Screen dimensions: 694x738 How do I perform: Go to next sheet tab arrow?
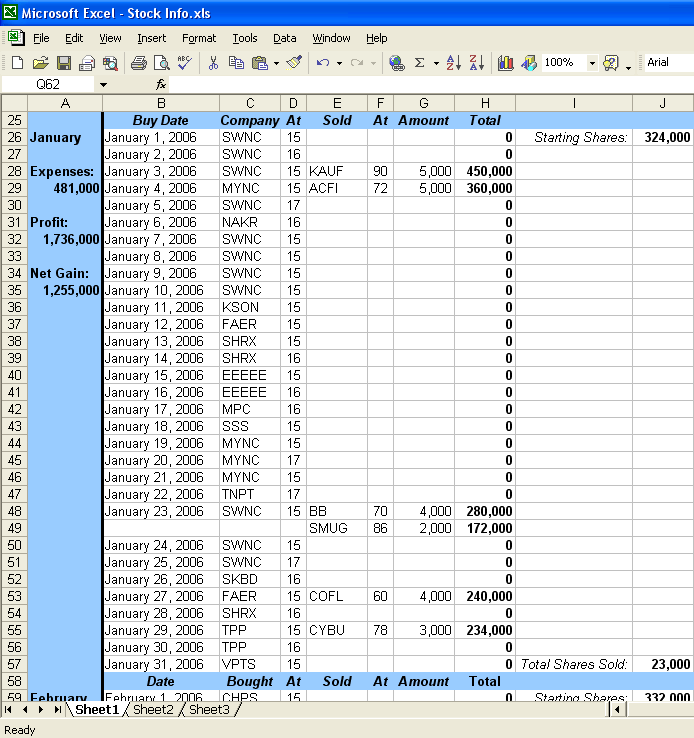pos(41,709)
